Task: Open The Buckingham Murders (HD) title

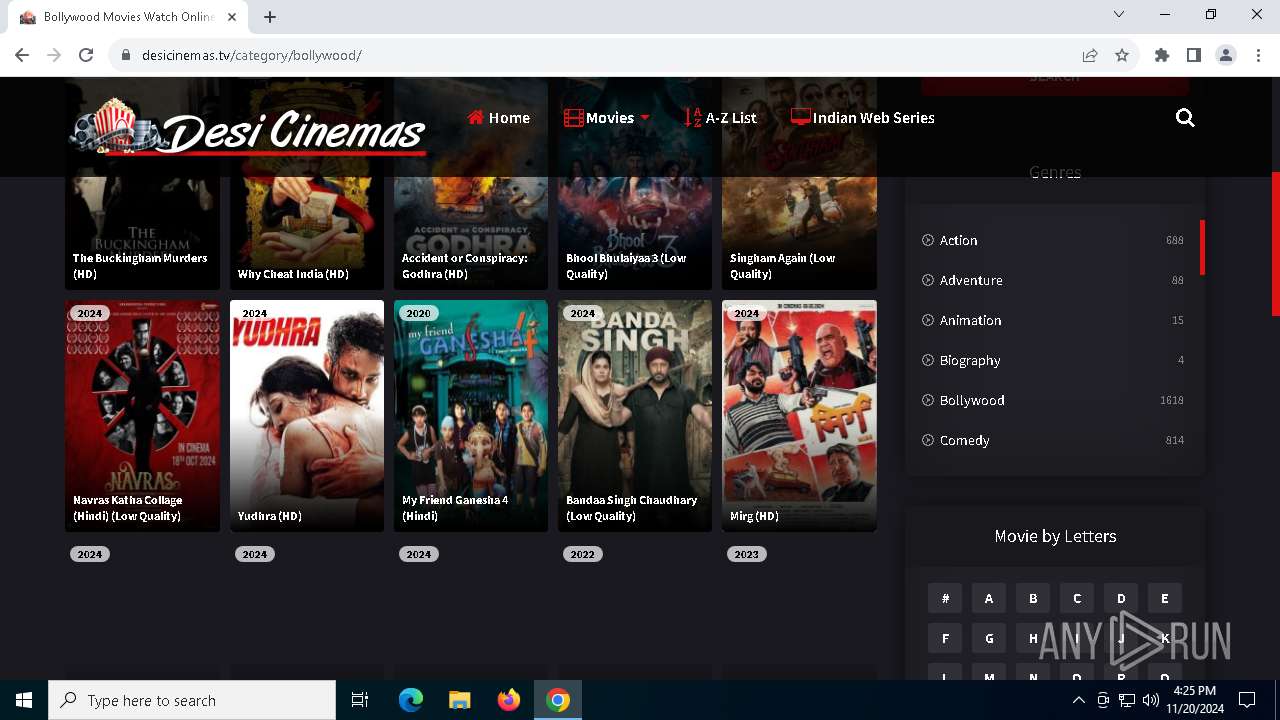Action: click(140, 266)
